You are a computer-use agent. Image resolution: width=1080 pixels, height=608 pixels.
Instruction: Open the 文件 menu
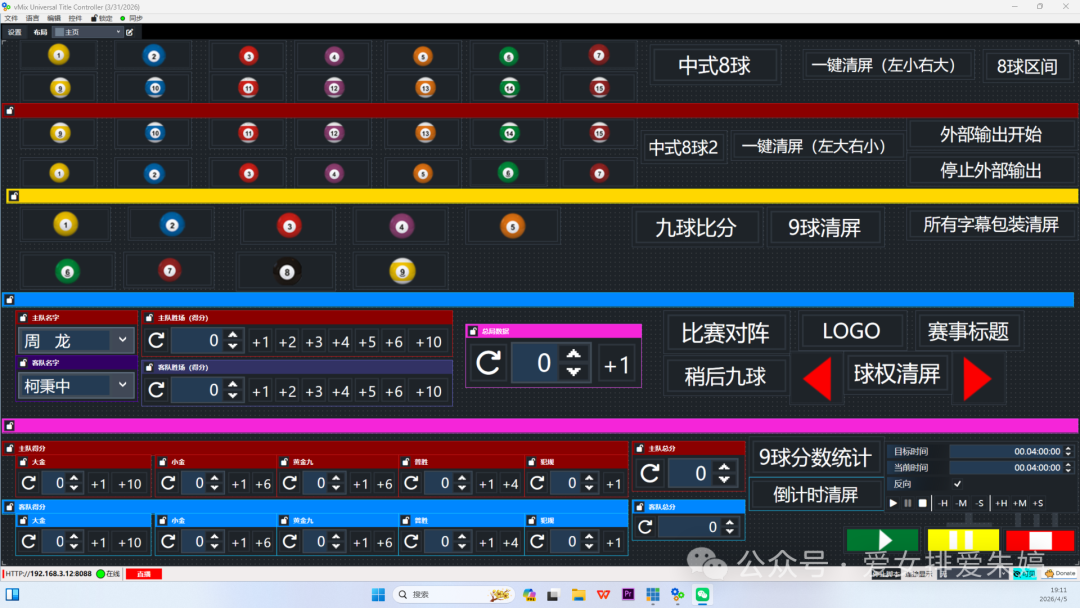tap(12, 17)
